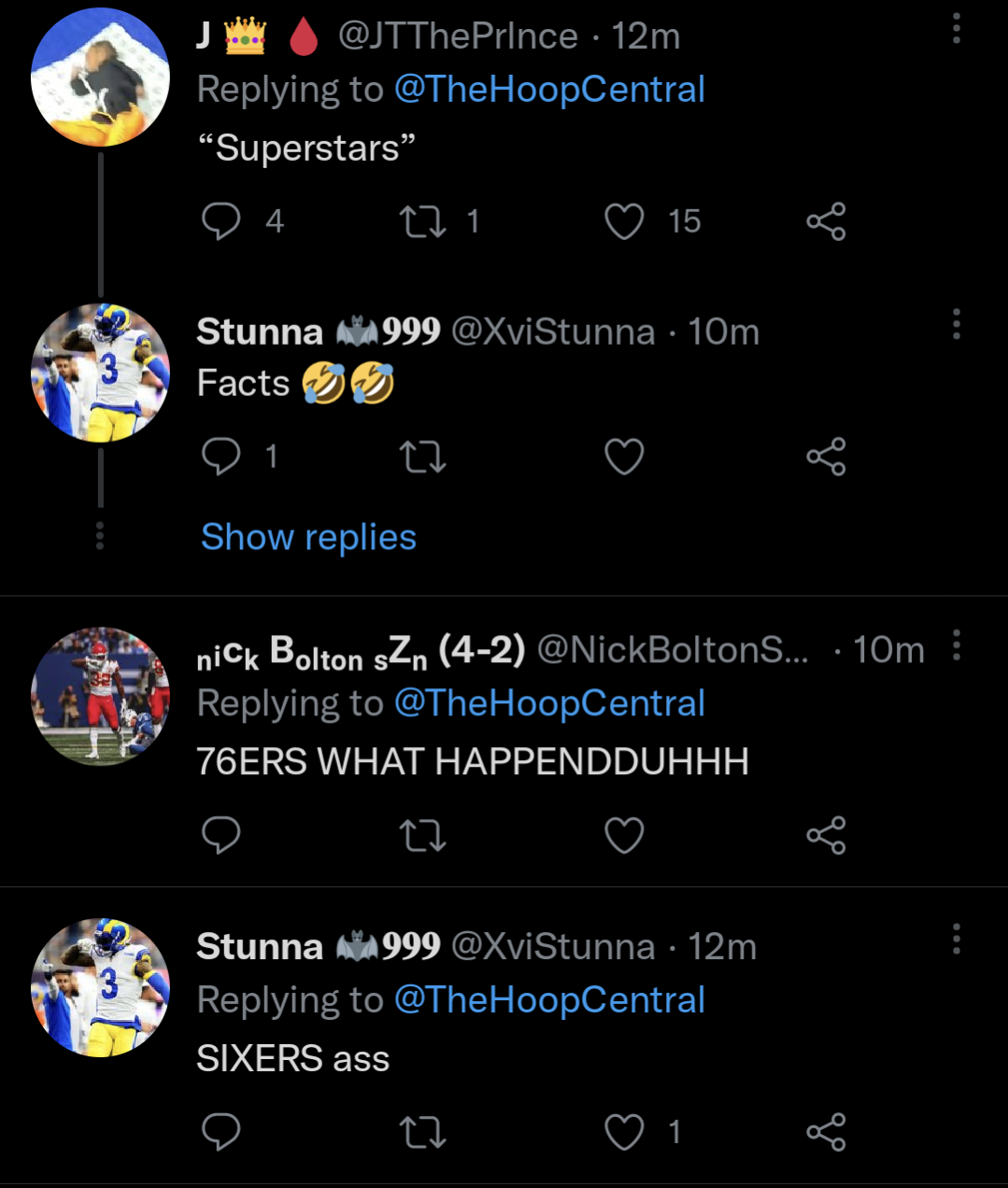Retweet the "76ERS WHAT HAPPENDDUHHH" tweet
Screen dimensions: 1008x1188
tap(422, 835)
